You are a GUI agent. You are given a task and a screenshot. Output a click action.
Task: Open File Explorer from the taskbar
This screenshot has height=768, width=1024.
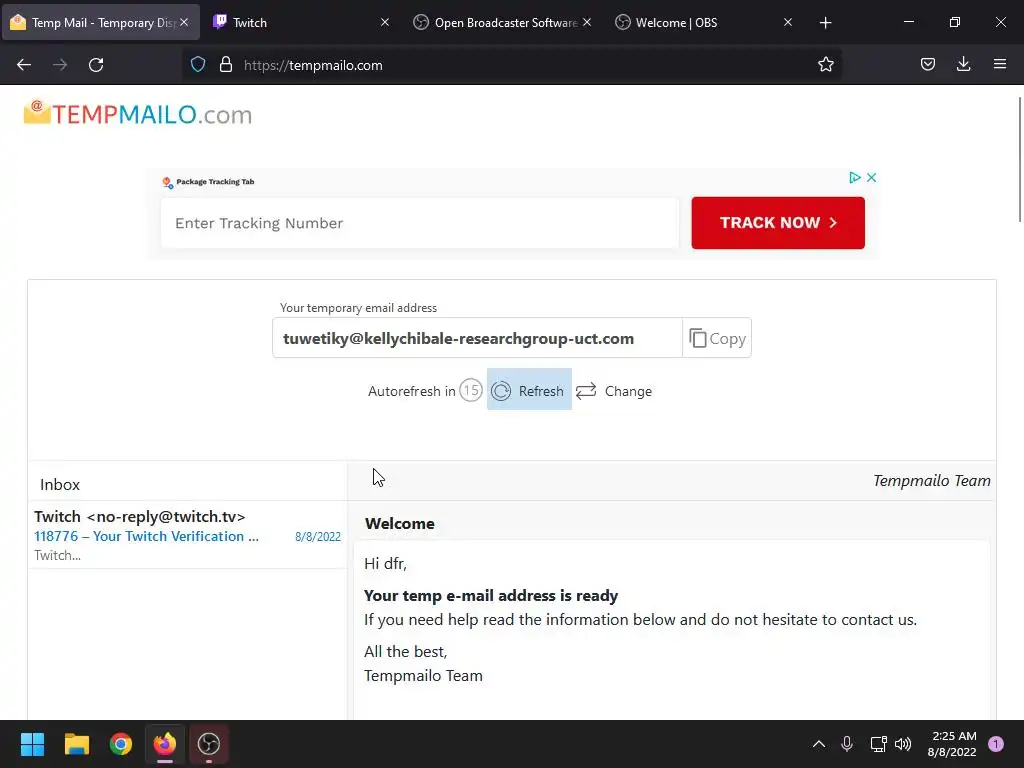[76, 744]
